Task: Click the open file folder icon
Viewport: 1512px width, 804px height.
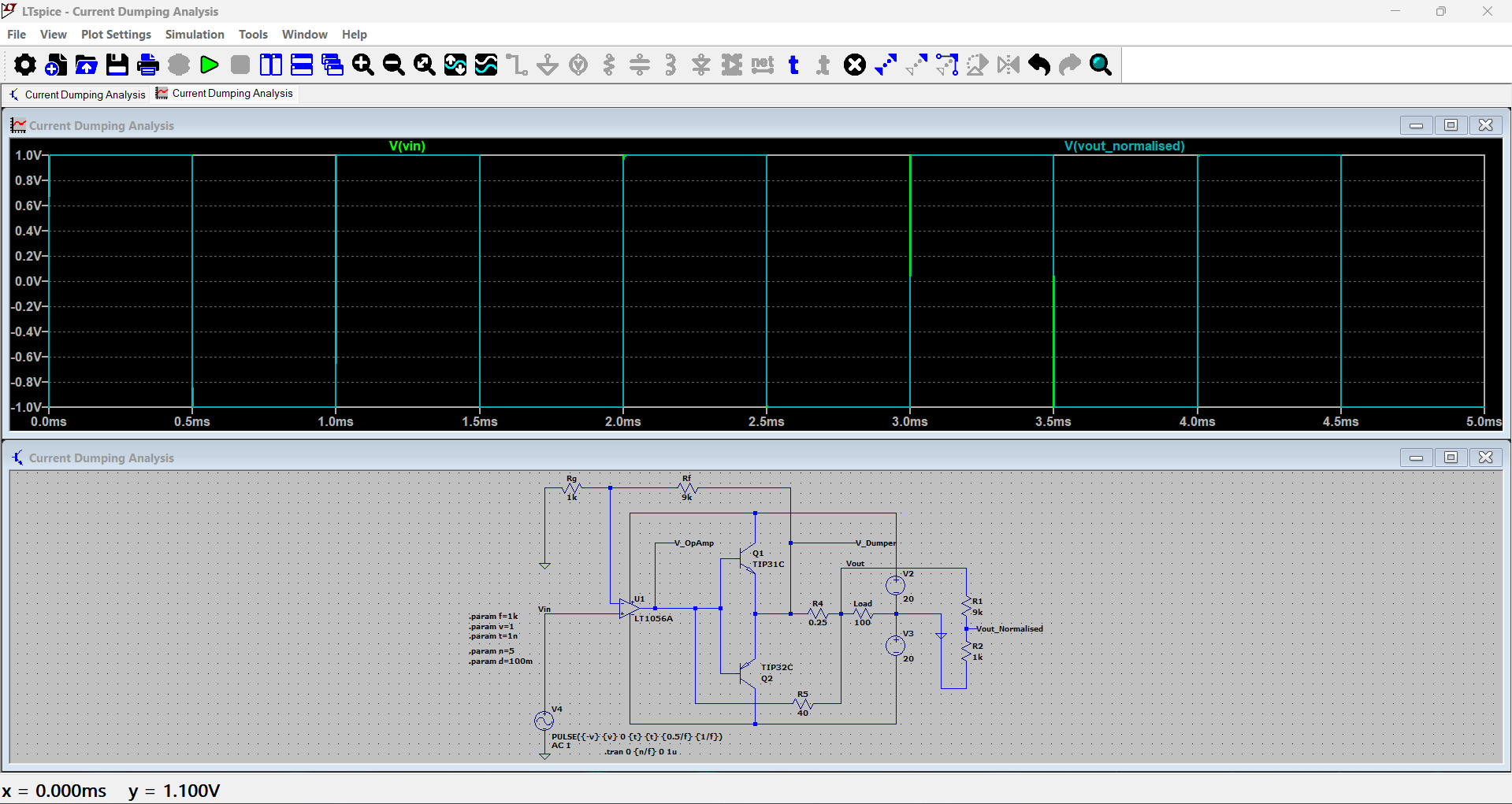Action: 87,65
